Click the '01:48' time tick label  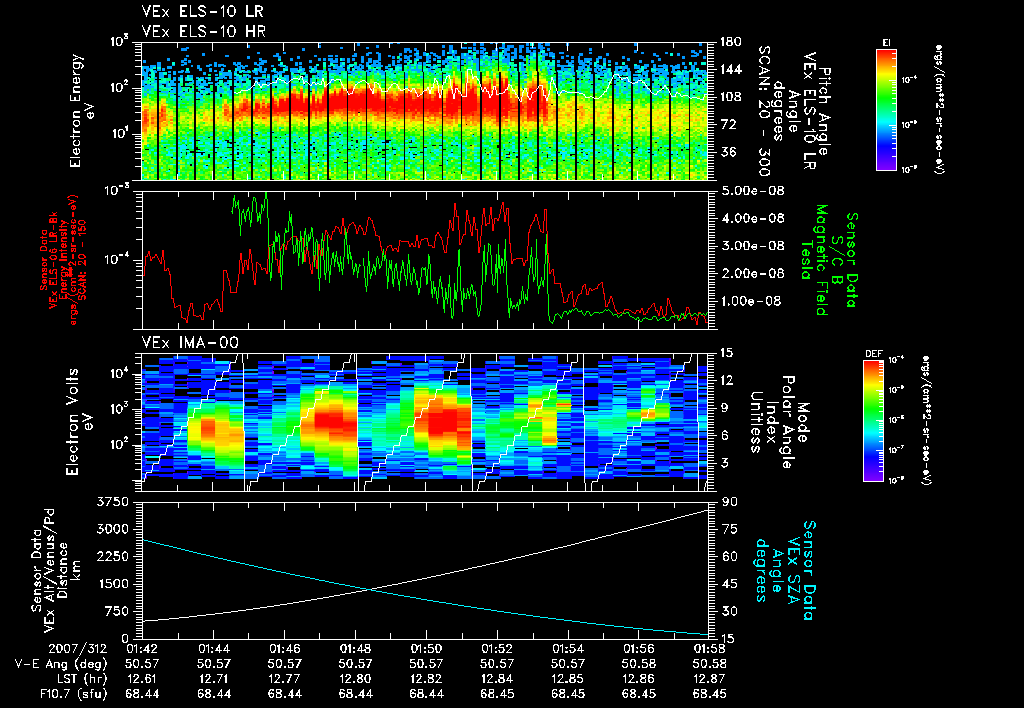coord(355,649)
